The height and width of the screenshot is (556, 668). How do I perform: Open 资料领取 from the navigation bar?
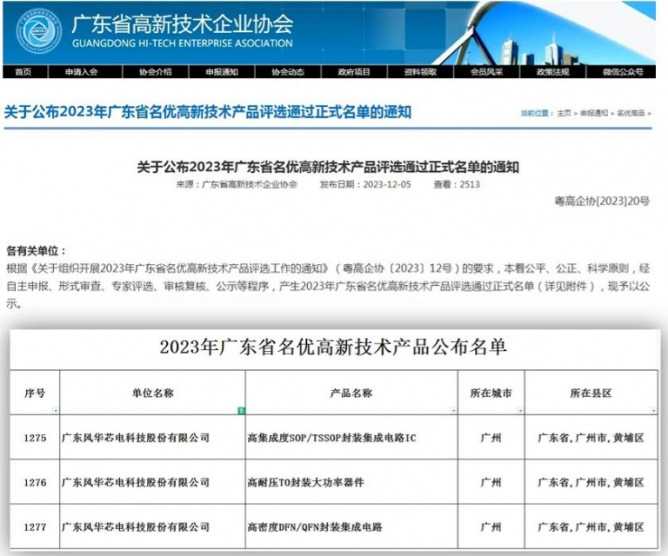click(420, 72)
